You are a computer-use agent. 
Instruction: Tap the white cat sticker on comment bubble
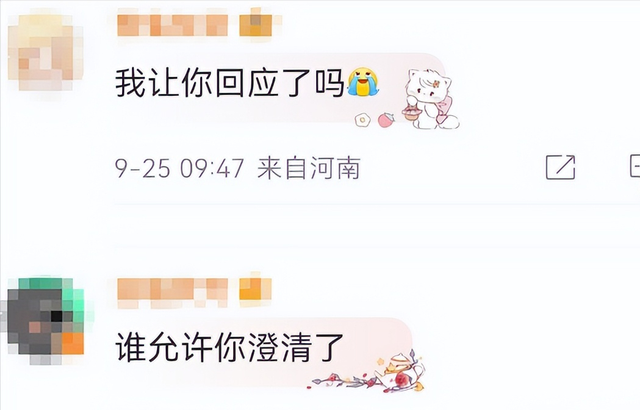click(431, 99)
